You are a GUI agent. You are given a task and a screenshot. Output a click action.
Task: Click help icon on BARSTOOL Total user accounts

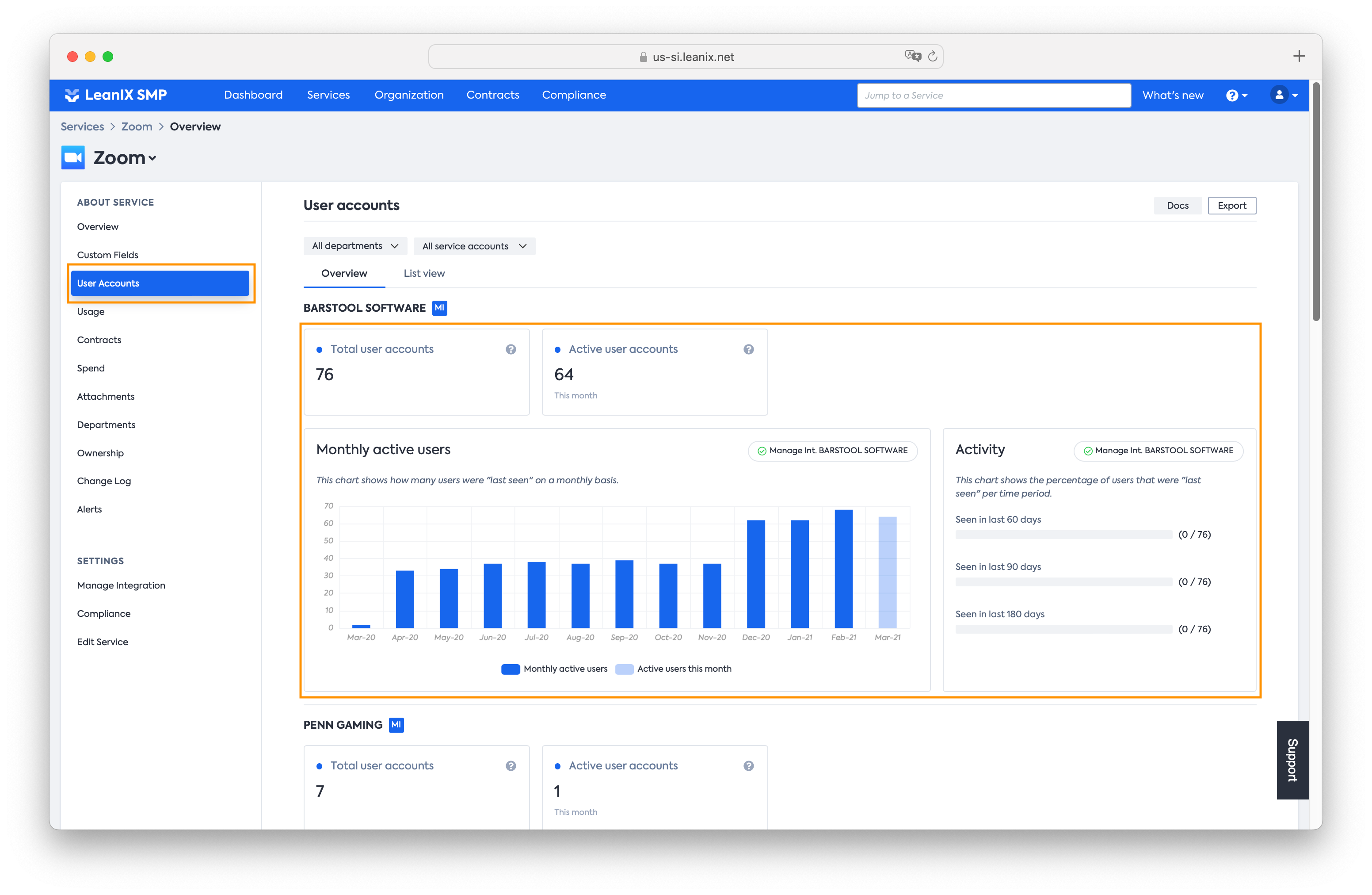[x=511, y=349]
